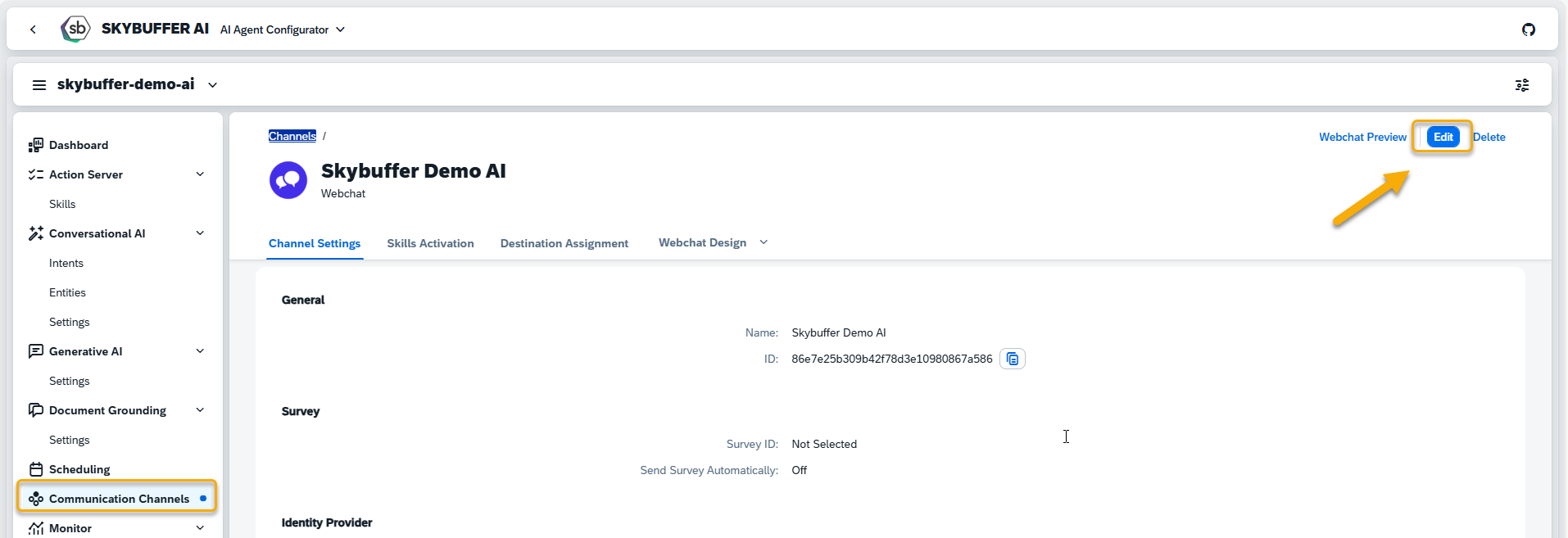The image size is (1568, 538).
Task: Collapse the Monitor section
Action: pyautogui.click(x=200, y=528)
